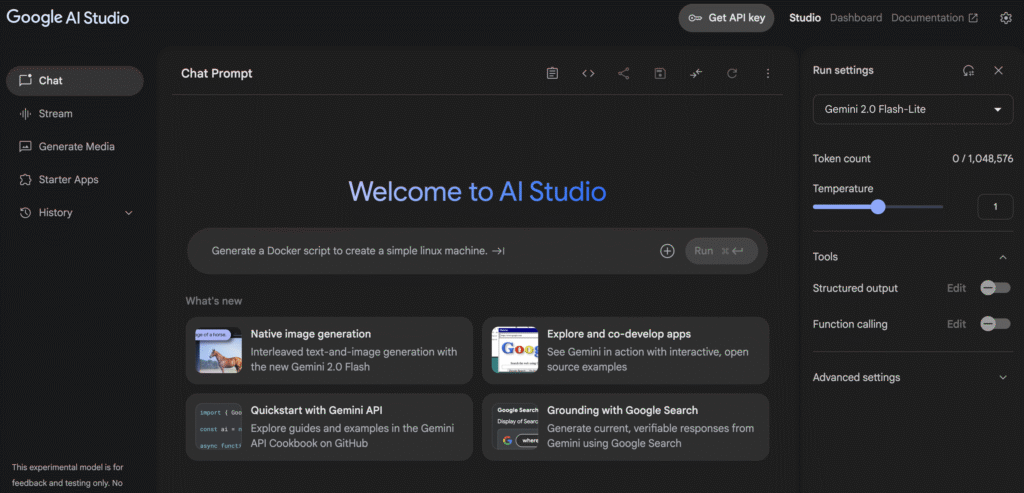Image resolution: width=1024 pixels, height=493 pixels.
Task: Open Quickstart with Gemini API card
Action: (329, 427)
